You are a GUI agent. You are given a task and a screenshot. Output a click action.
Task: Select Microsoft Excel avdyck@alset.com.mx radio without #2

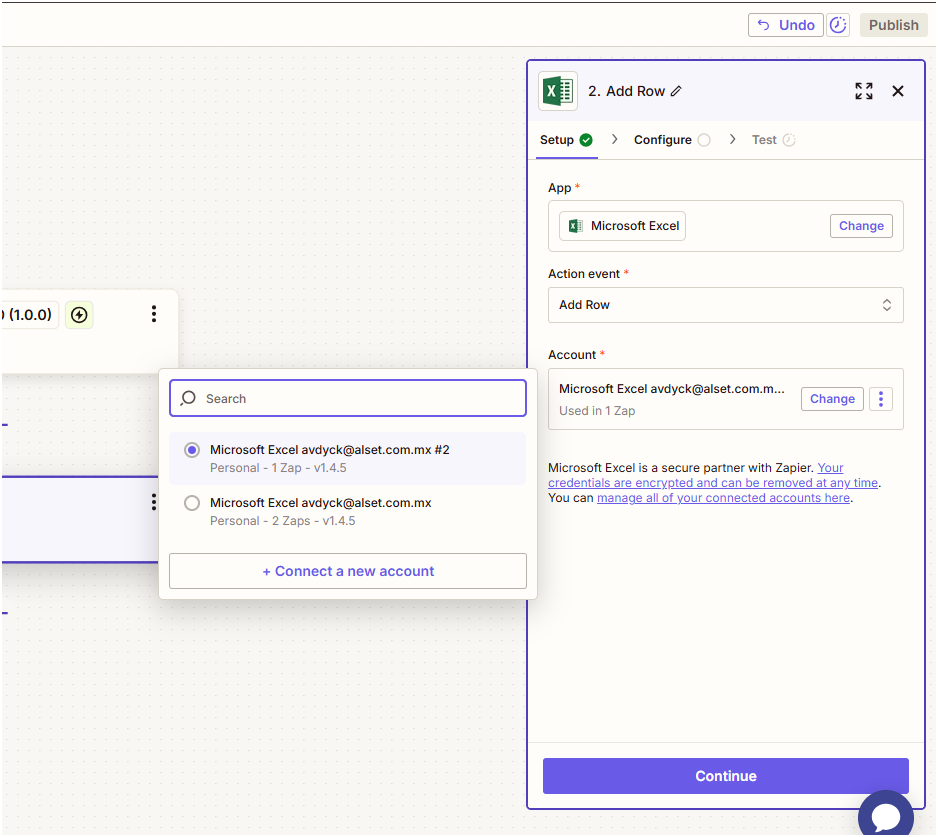191,503
